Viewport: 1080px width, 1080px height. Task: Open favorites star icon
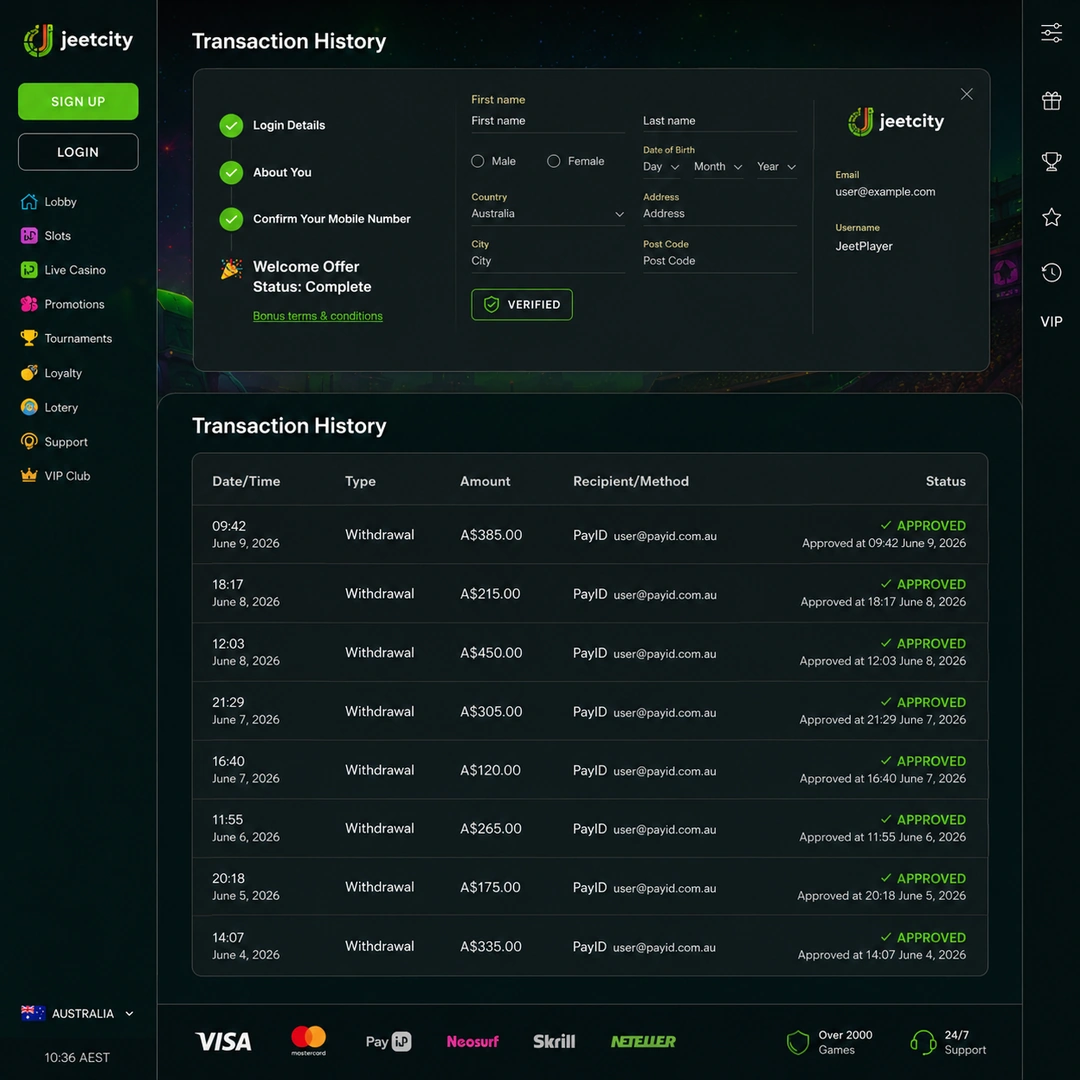1051,217
